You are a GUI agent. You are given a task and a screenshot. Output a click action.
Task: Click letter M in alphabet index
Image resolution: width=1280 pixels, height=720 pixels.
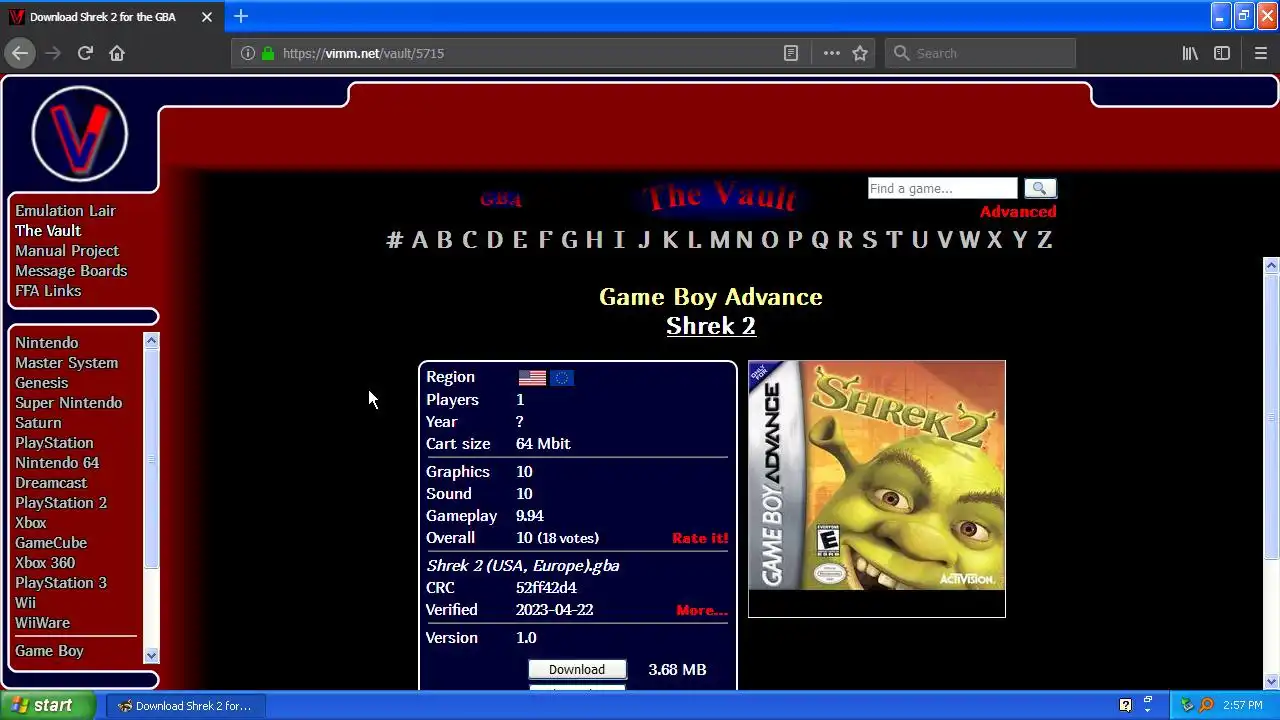720,240
